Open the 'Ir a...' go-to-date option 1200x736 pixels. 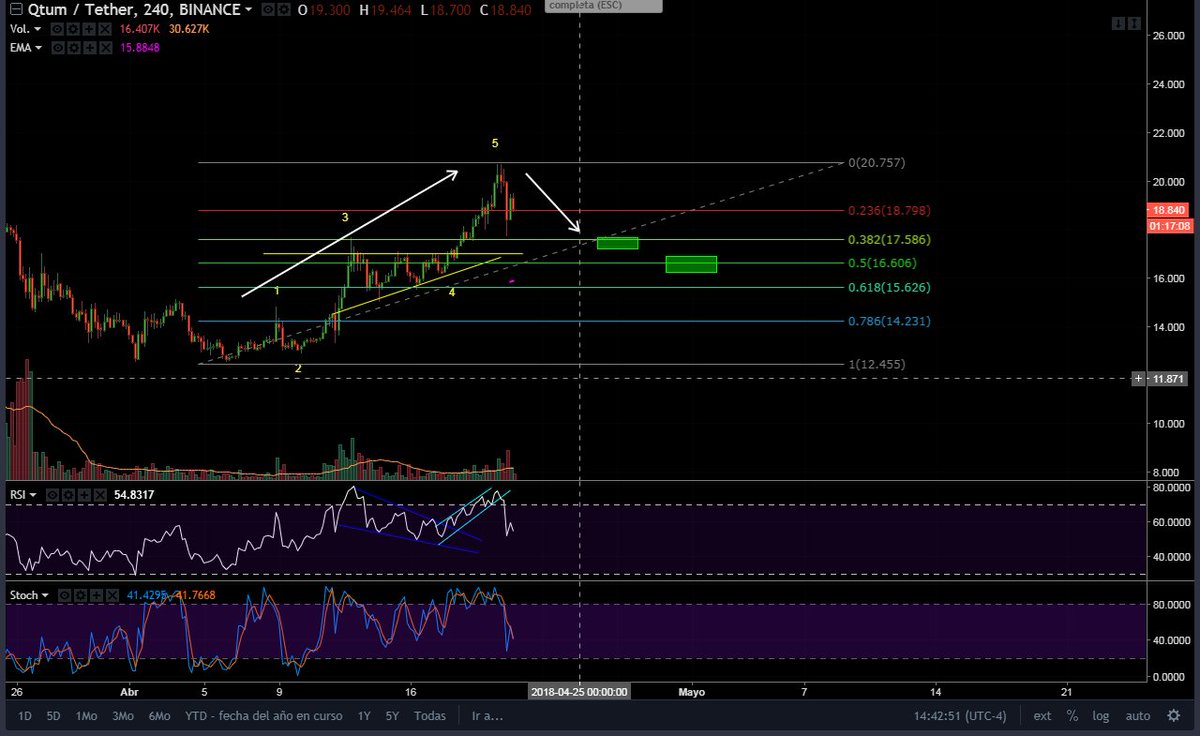pyautogui.click(x=488, y=716)
